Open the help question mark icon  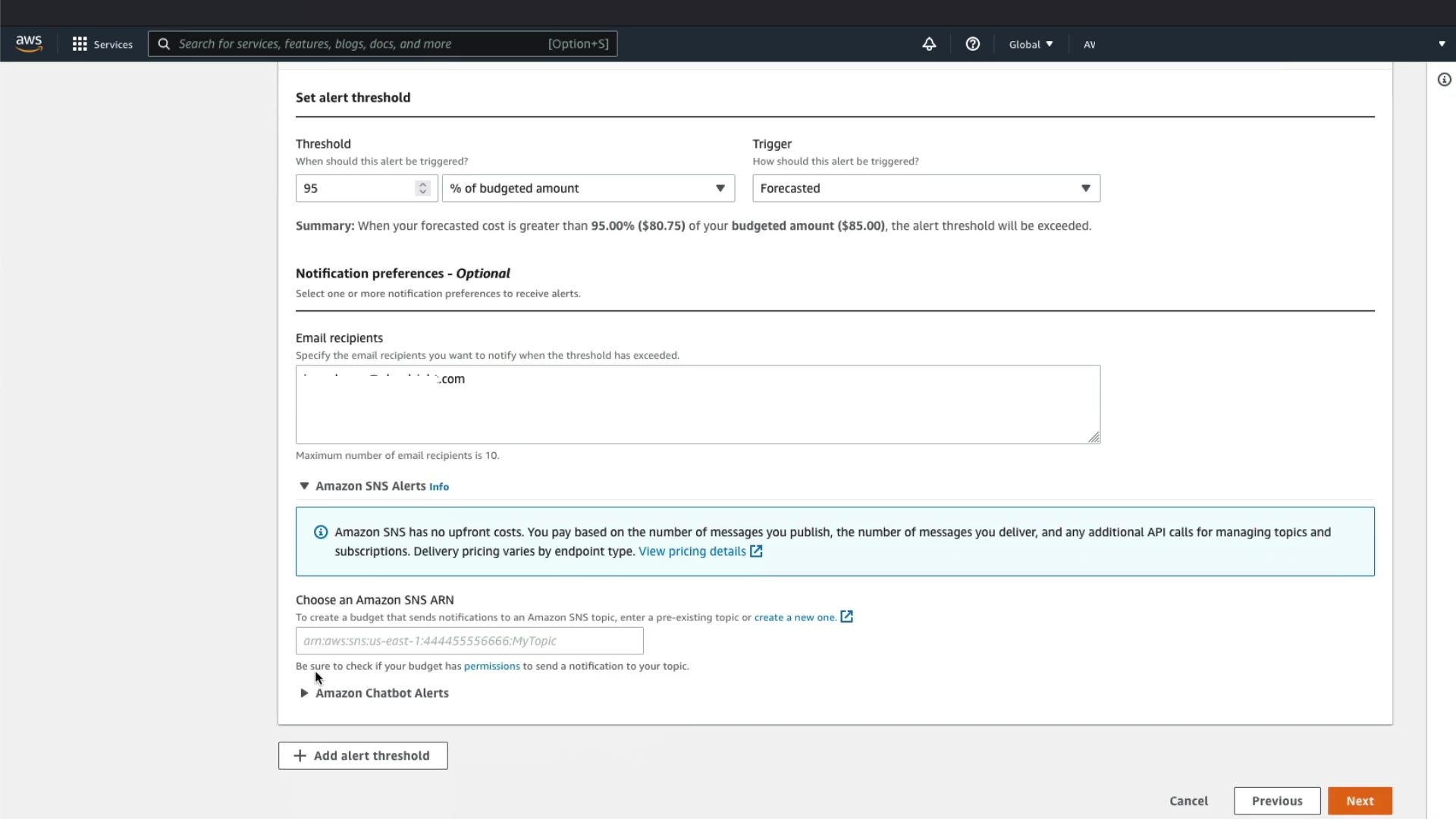(972, 44)
